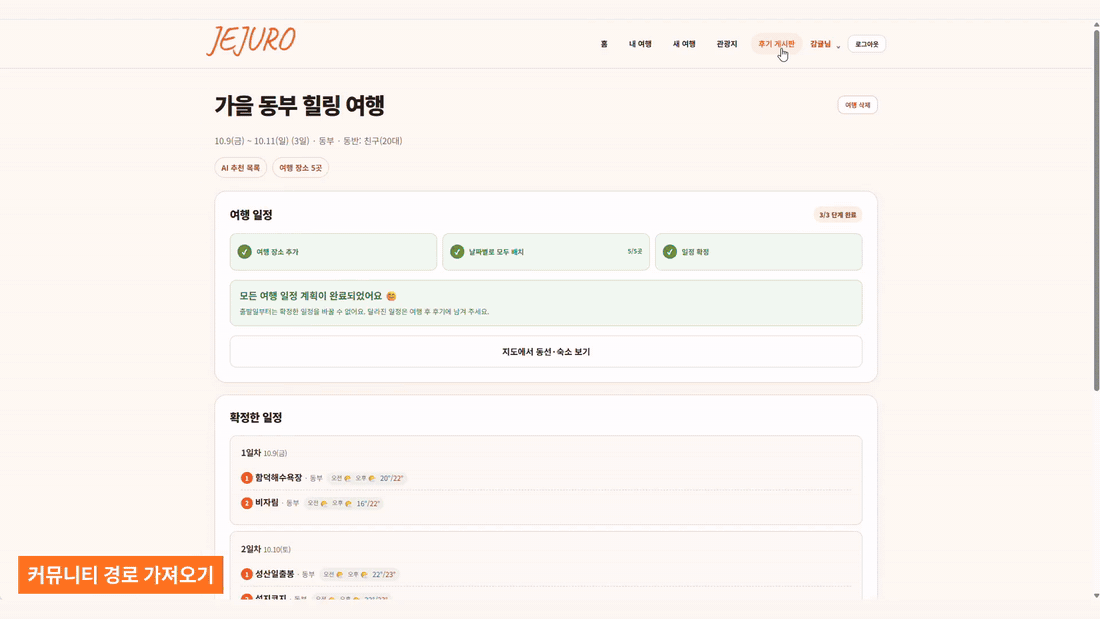Go to 홈 in the navigation

pyautogui.click(x=604, y=44)
